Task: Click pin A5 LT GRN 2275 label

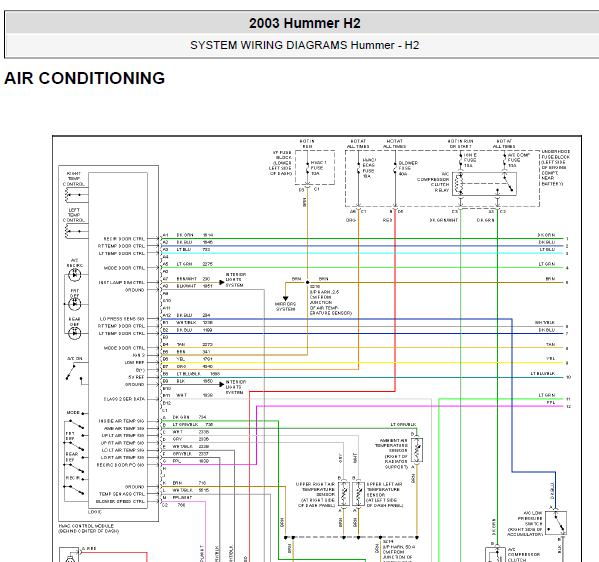Action: click(x=194, y=264)
